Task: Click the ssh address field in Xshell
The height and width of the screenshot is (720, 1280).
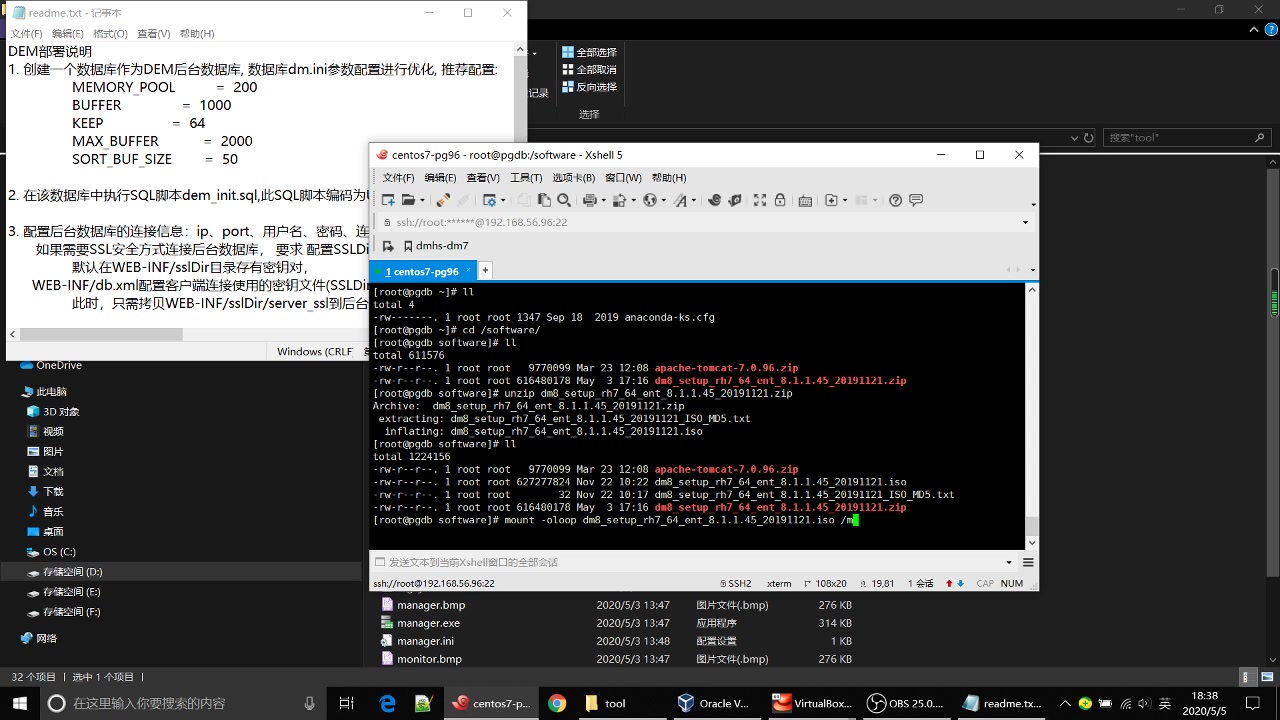Action: click(705, 223)
